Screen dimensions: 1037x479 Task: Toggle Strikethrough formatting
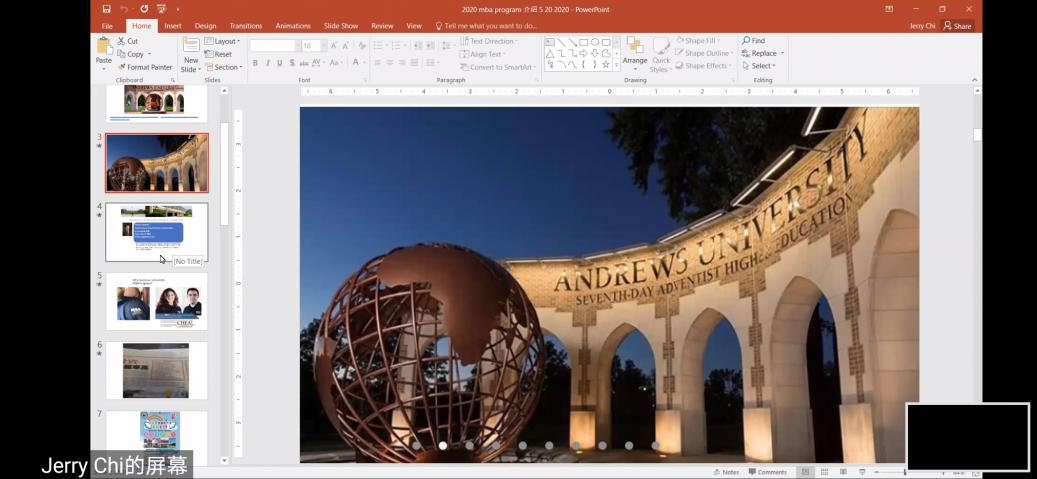pyautogui.click(x=304, y=63)
